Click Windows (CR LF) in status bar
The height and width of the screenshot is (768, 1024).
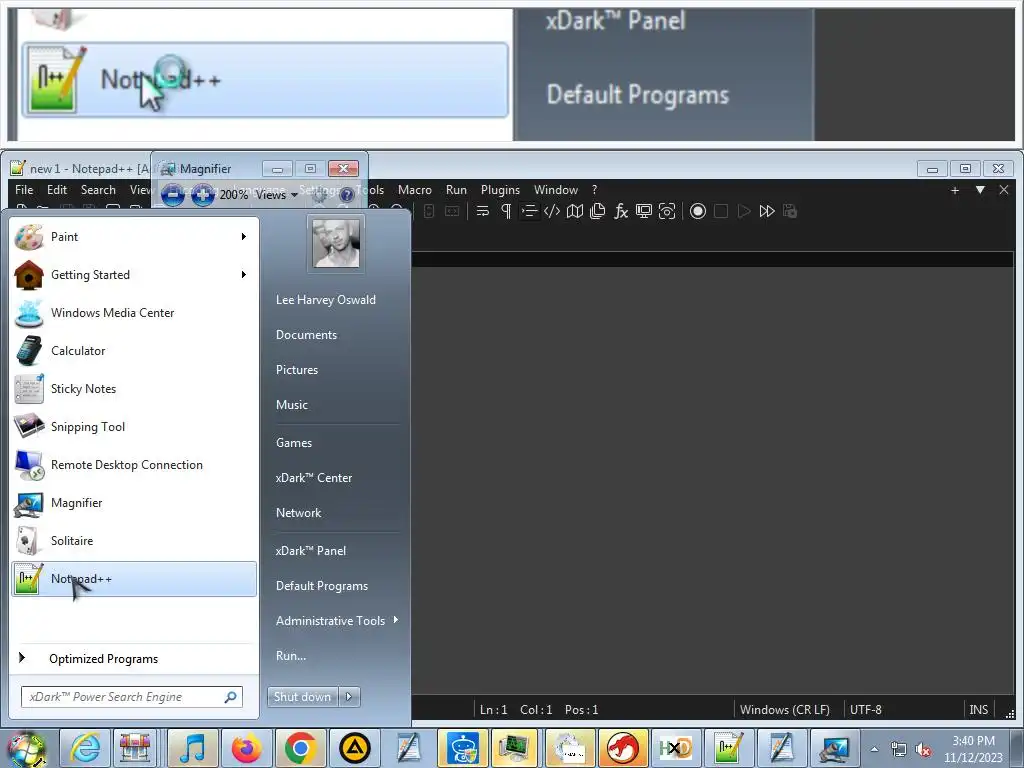[784, 709]
